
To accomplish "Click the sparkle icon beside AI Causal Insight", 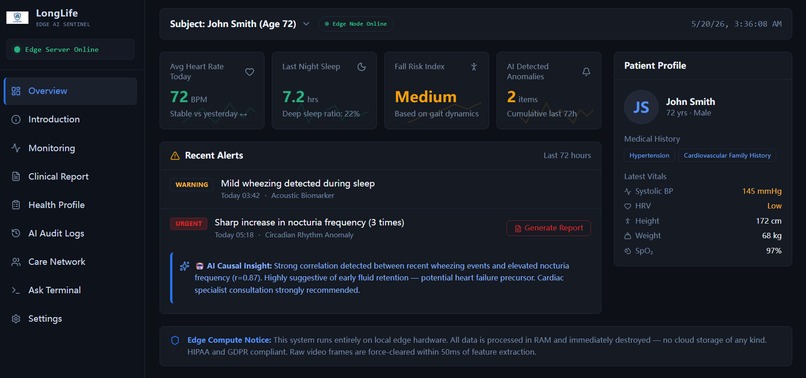I will point(185,266).
